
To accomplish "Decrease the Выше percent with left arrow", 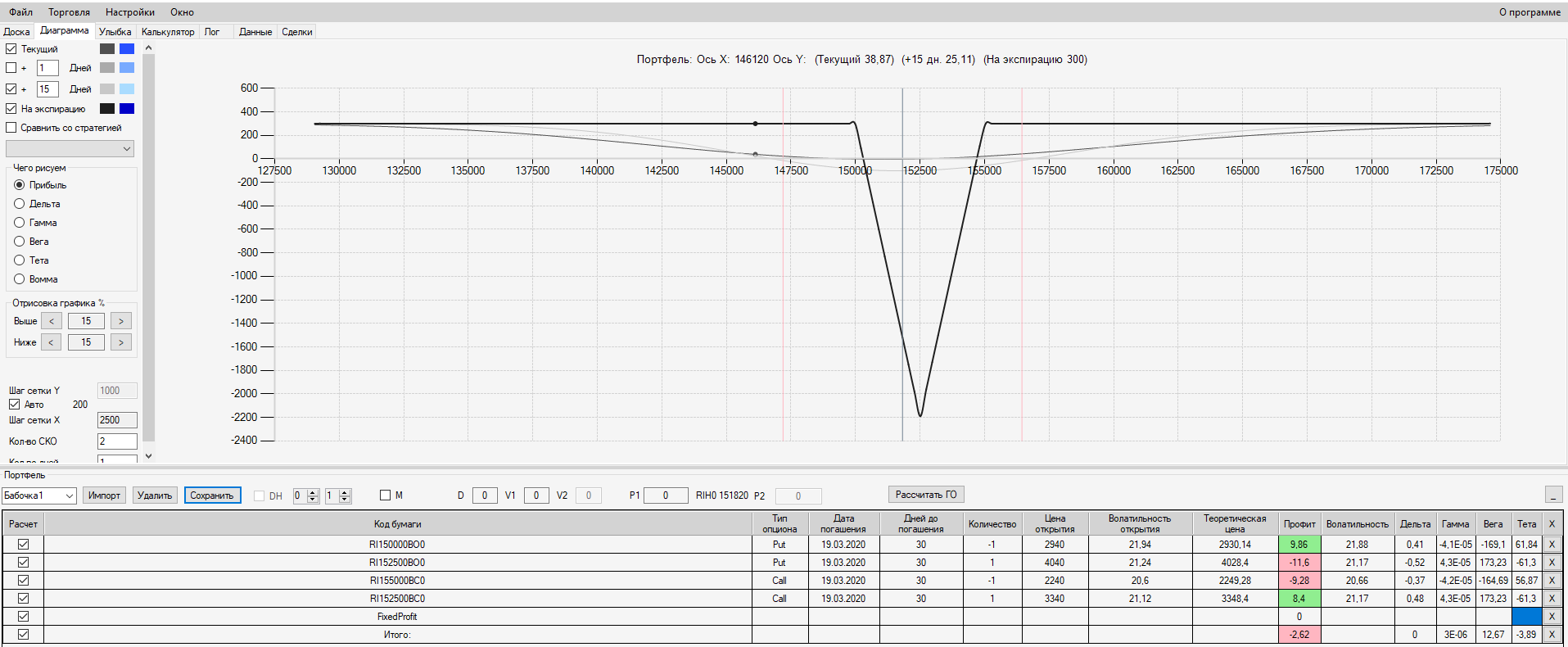I will tap(52, 321).
